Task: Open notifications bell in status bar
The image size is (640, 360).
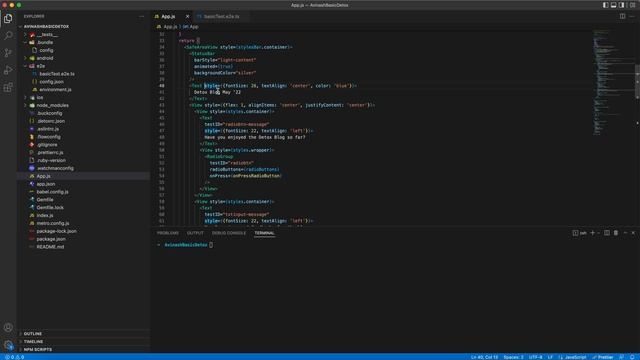Action: click(x=632, y=357)
